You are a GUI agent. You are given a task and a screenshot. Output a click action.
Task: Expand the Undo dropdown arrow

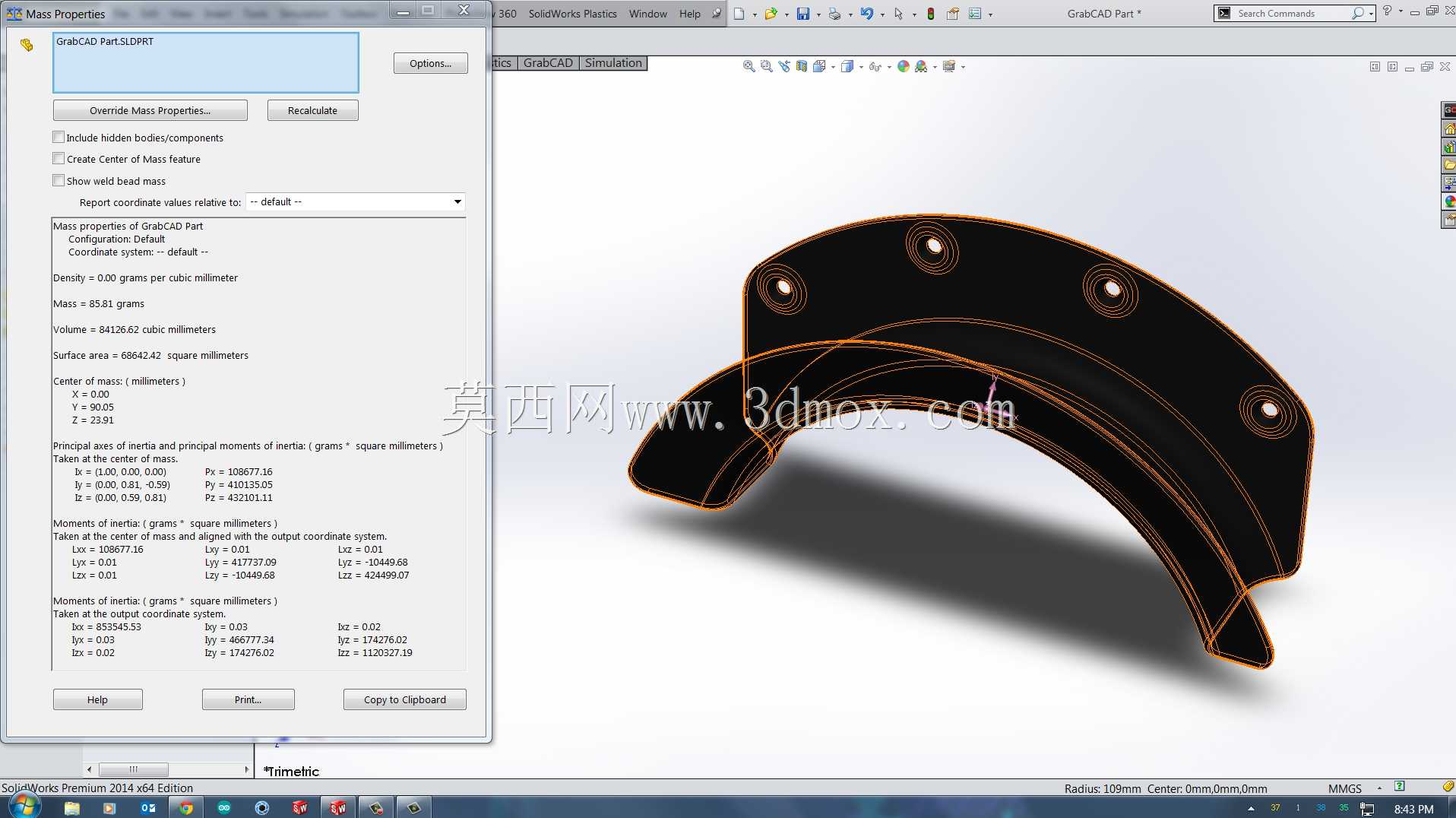(x=882, y=14)
